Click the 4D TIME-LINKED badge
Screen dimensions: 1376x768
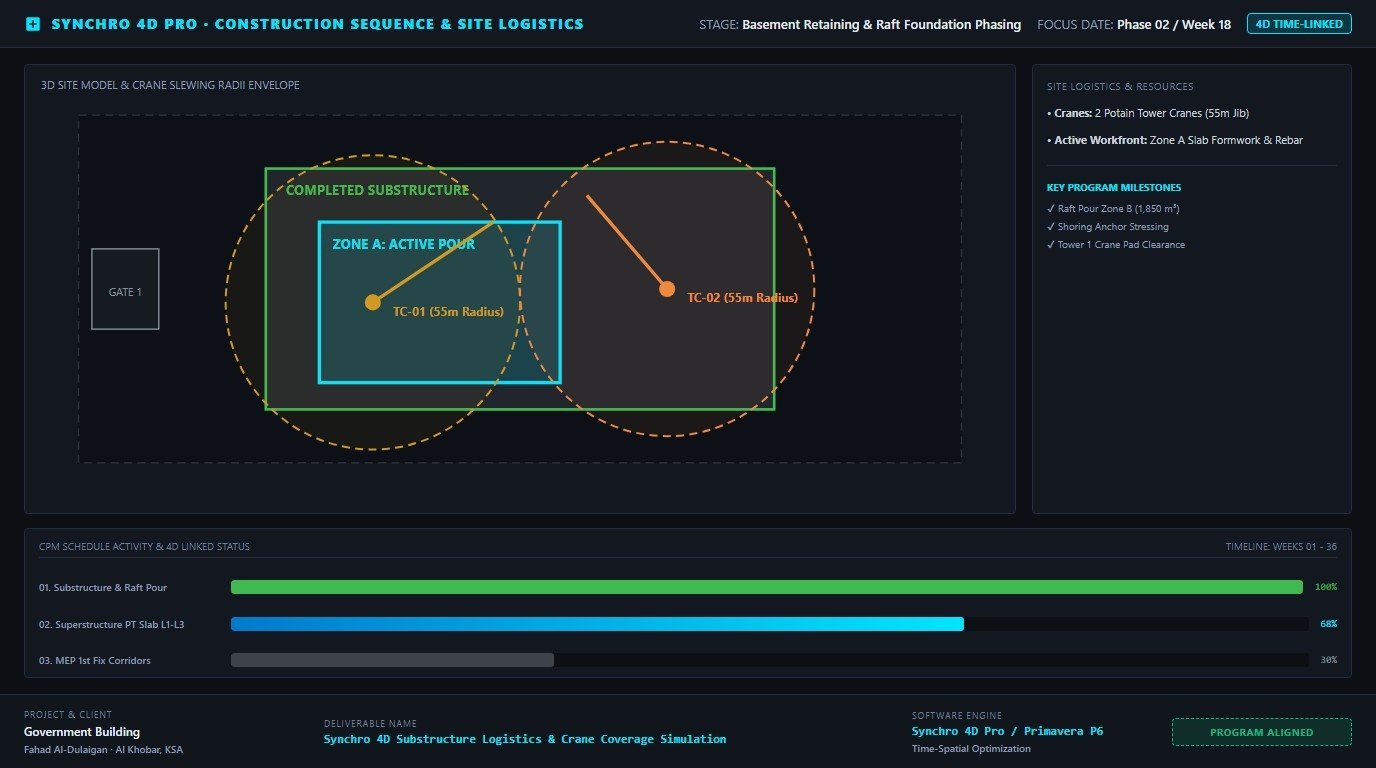[1299, 24]
